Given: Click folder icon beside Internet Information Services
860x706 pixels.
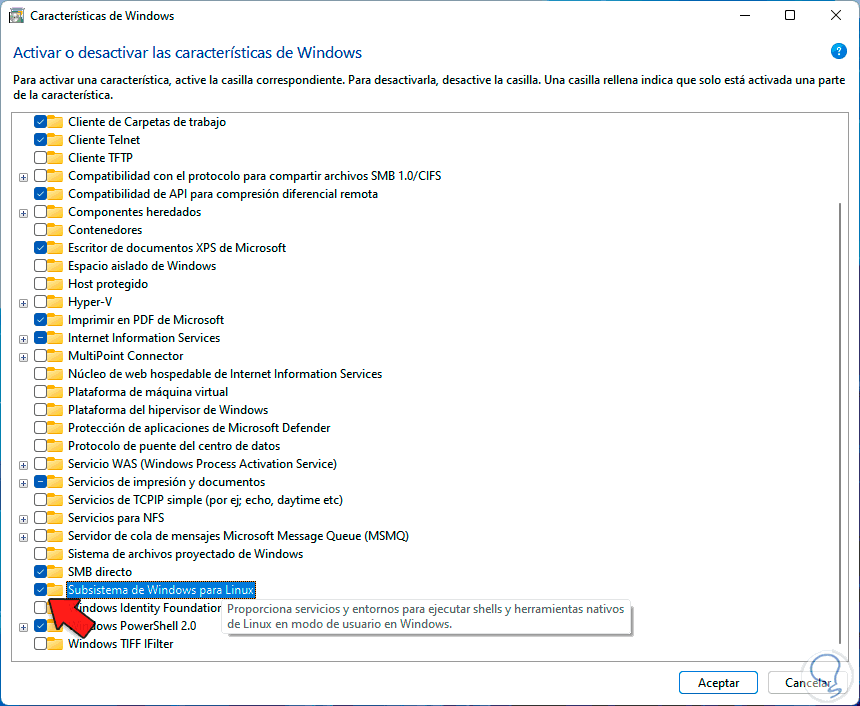Looking at the screenshot, I should (x=55, y=338).
